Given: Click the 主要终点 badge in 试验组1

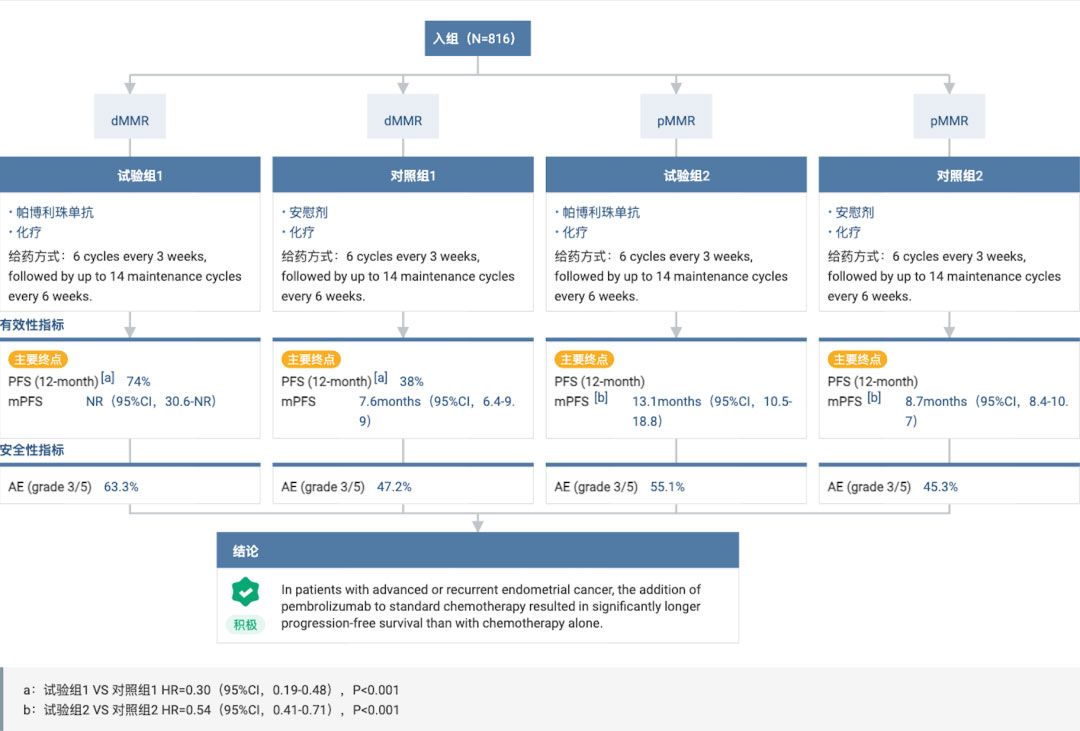Looking at the screenshot, I should point(38,360).
